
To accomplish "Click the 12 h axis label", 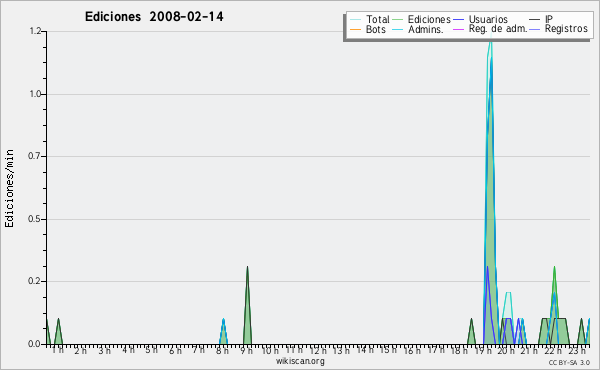I will tap(318, 350).
